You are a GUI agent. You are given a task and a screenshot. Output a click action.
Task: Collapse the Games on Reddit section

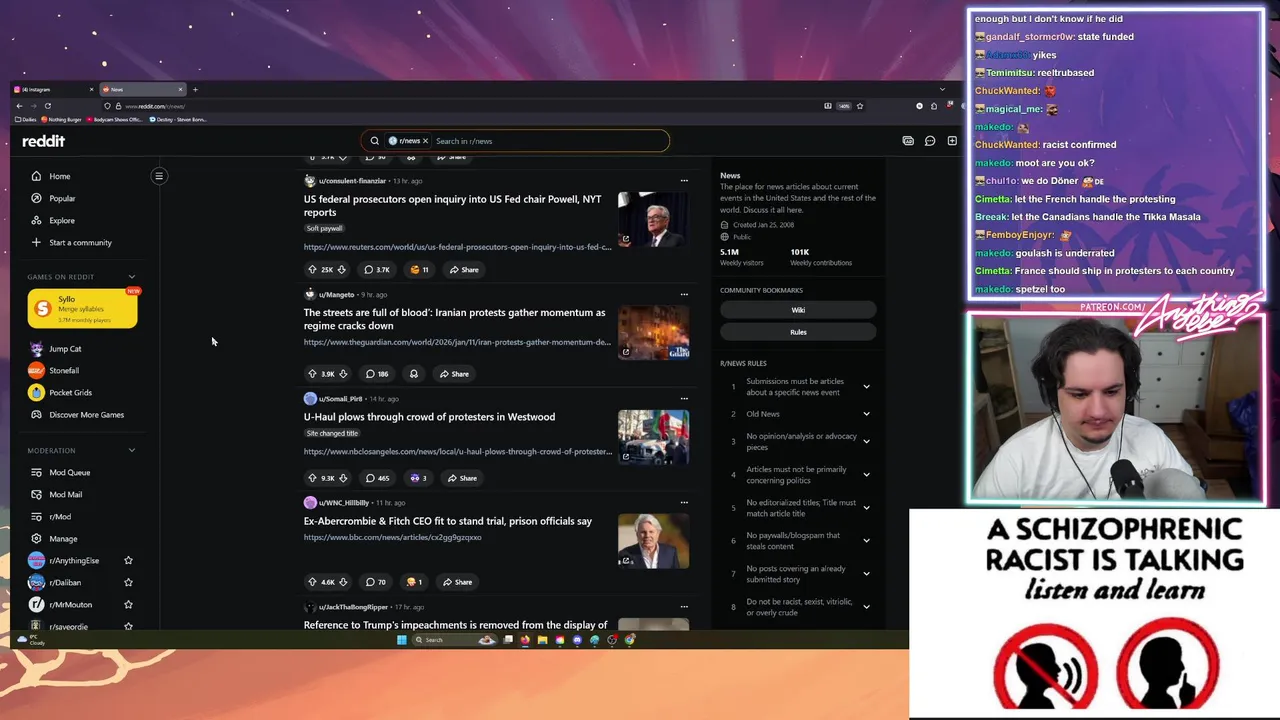132,277
